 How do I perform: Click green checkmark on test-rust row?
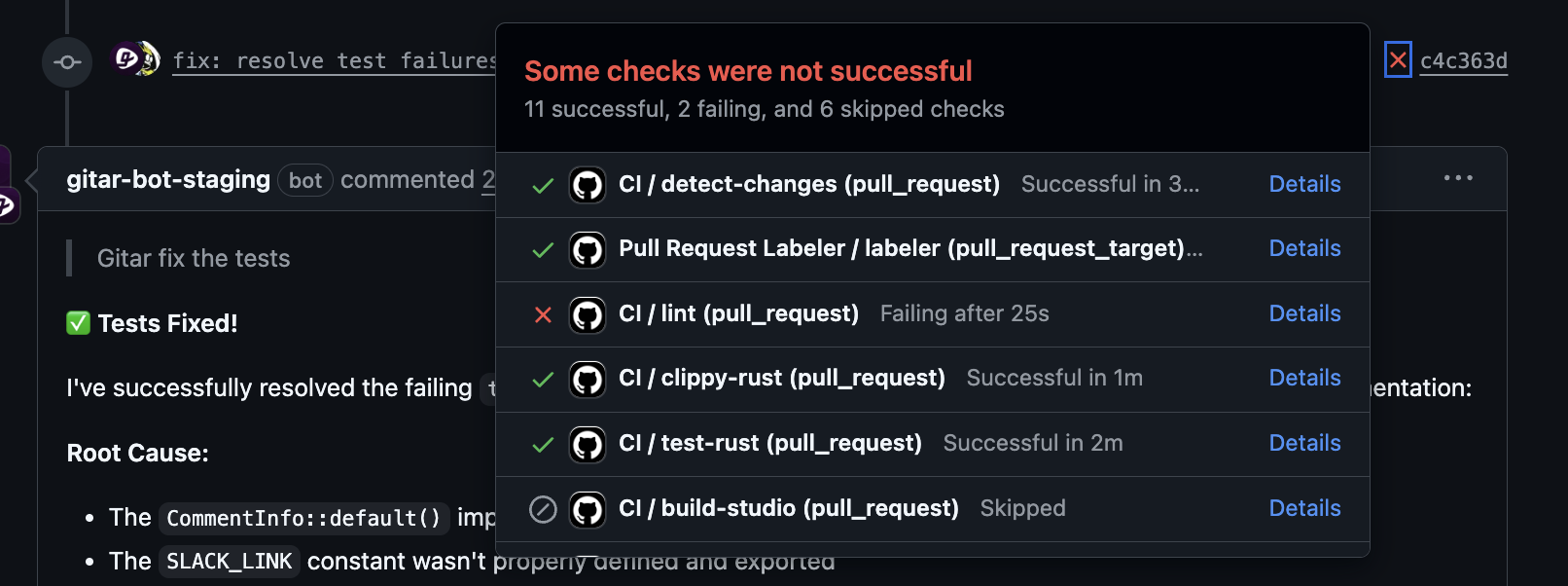(543, 445)
